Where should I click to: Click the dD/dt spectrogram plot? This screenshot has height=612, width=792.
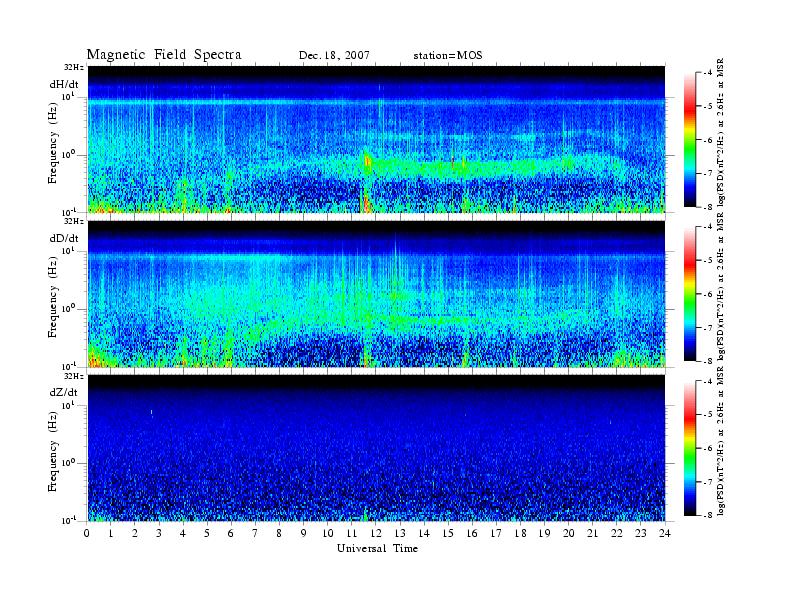pyautogui.click(x=376, y=293)
